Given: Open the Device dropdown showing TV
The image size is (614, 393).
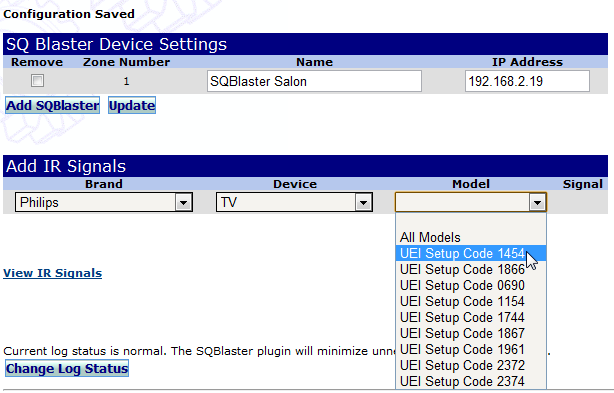Looking at the screenshot, I should click(294, 202).
